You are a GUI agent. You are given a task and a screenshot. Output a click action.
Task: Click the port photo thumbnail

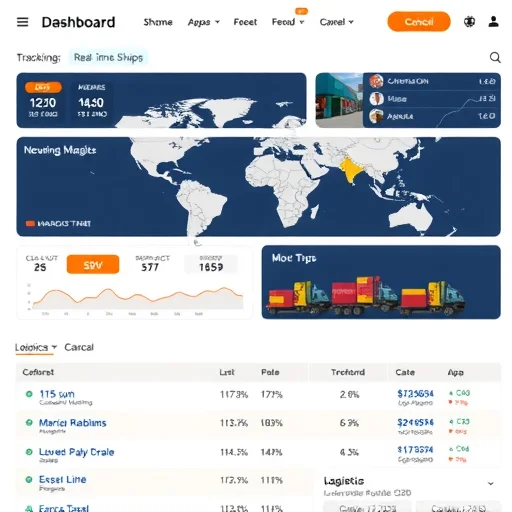click(339, 100)
